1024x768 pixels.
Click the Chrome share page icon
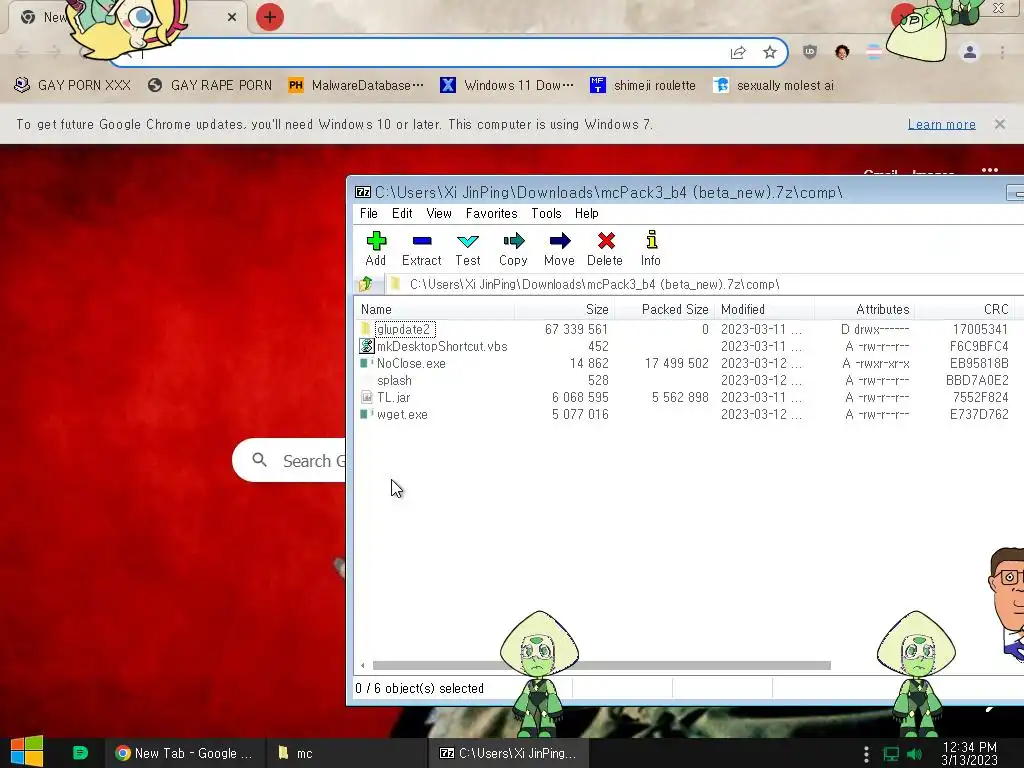738,53
